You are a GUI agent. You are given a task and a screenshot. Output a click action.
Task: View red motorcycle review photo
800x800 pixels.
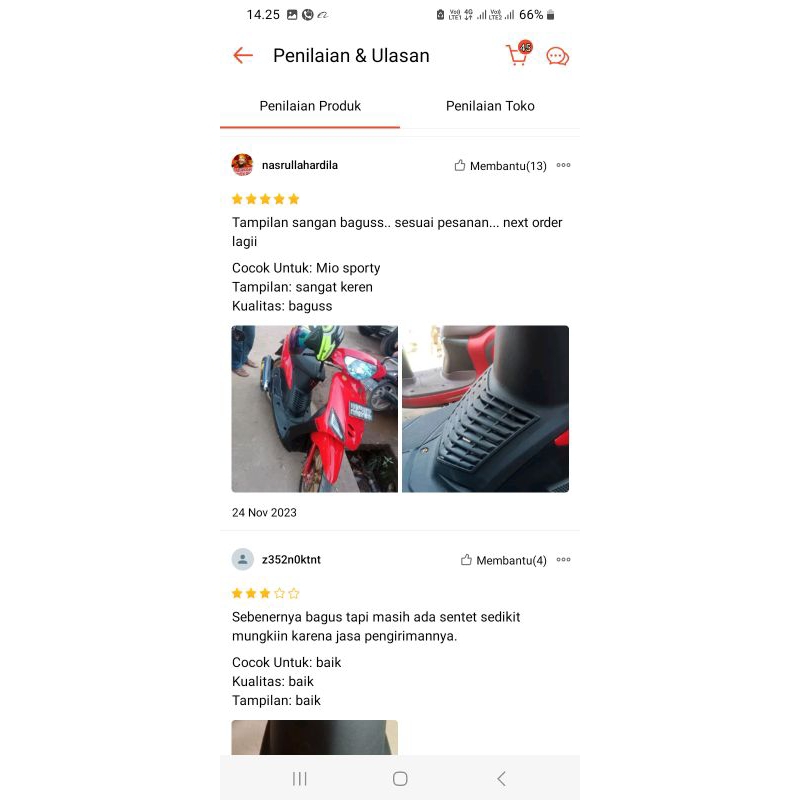[315, 409]
